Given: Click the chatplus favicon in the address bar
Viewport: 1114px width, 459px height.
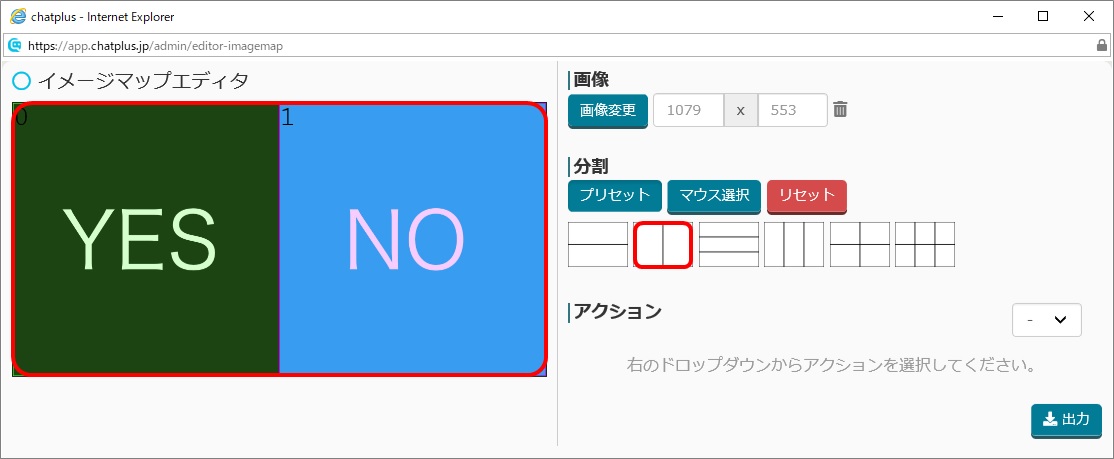Looking at the screenshot, I should 14,45.
